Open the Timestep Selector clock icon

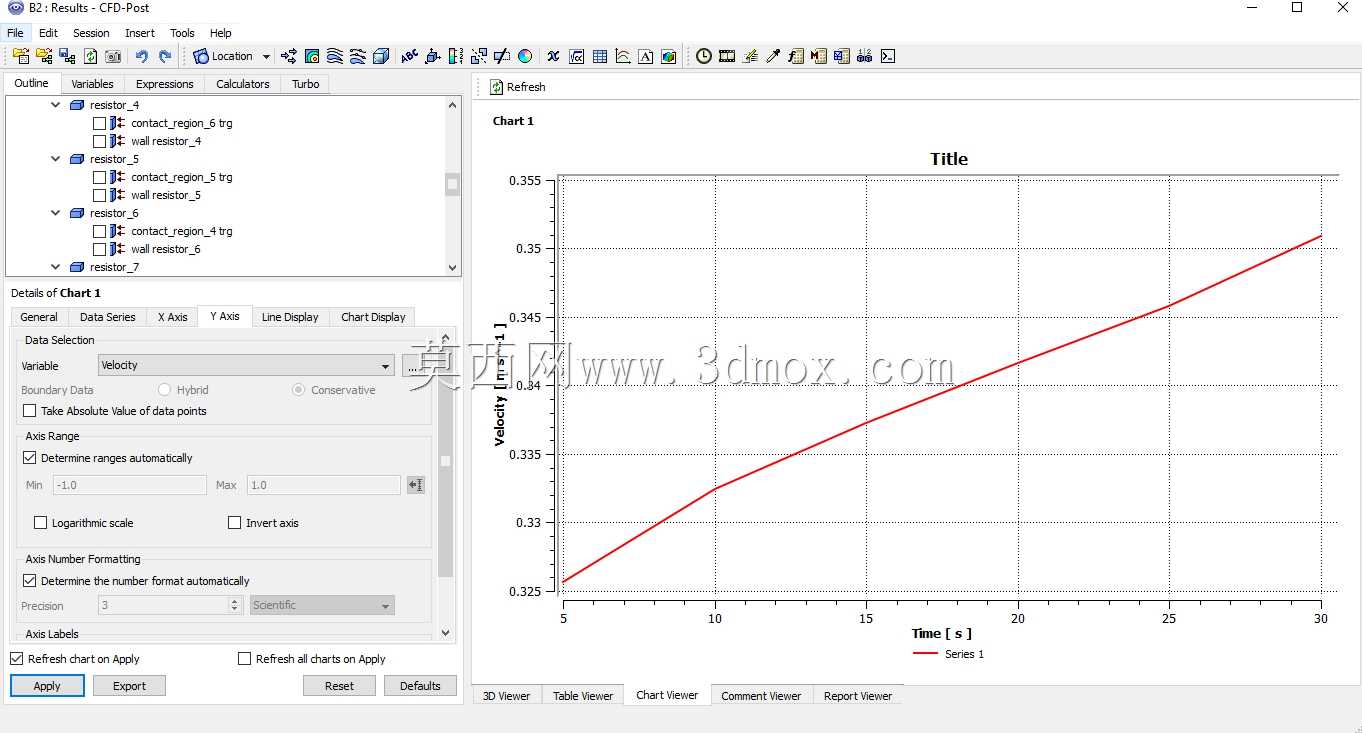(x=704, y=56)
